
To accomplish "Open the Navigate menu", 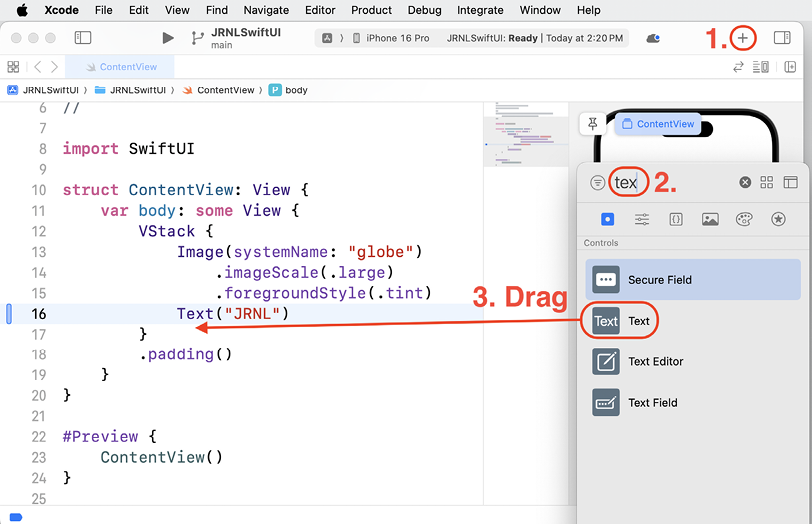I will pyautogui.click(x=266, y=10).
